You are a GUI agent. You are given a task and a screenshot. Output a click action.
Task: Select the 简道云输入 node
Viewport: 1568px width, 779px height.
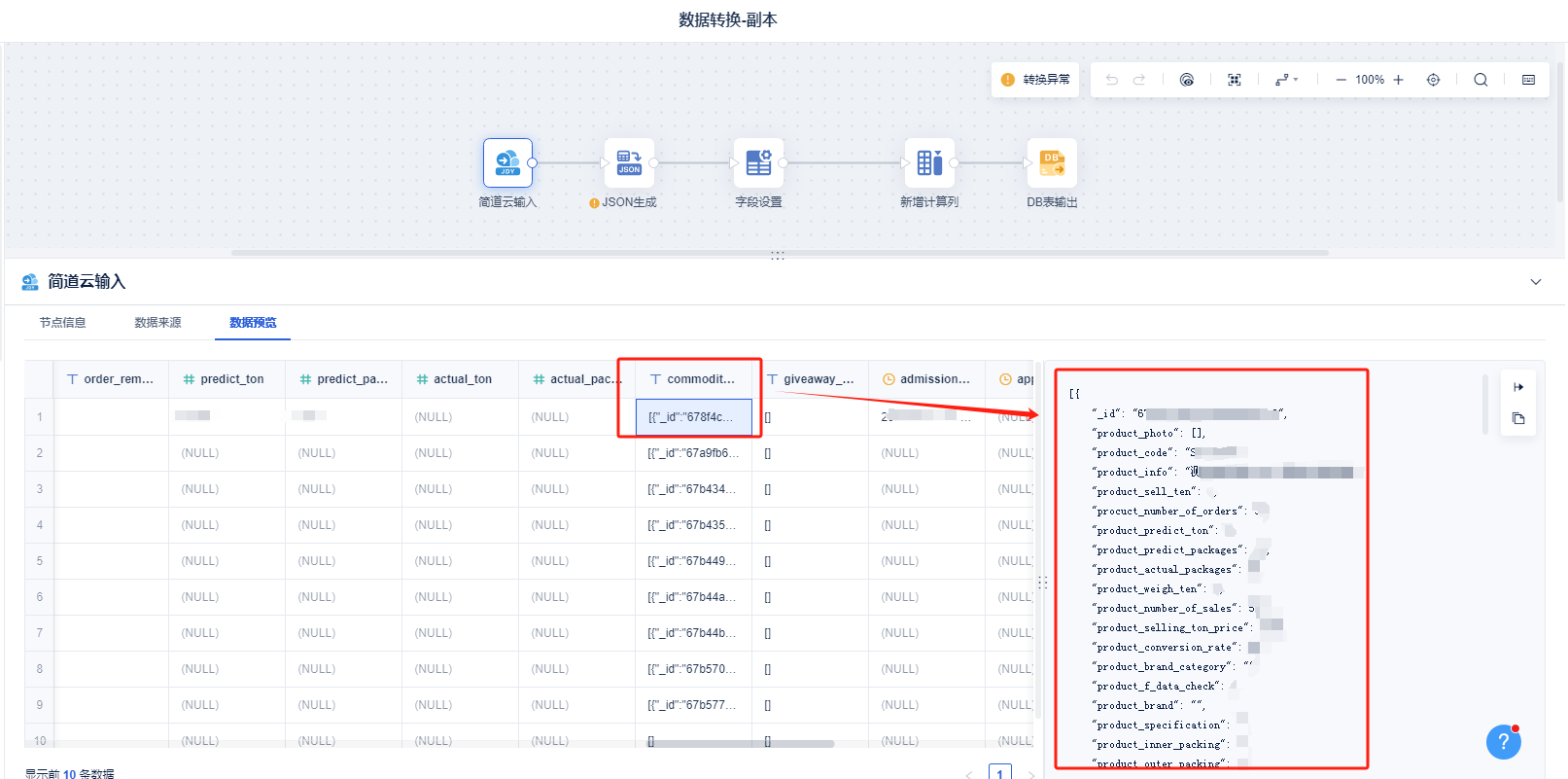point(507,162)
